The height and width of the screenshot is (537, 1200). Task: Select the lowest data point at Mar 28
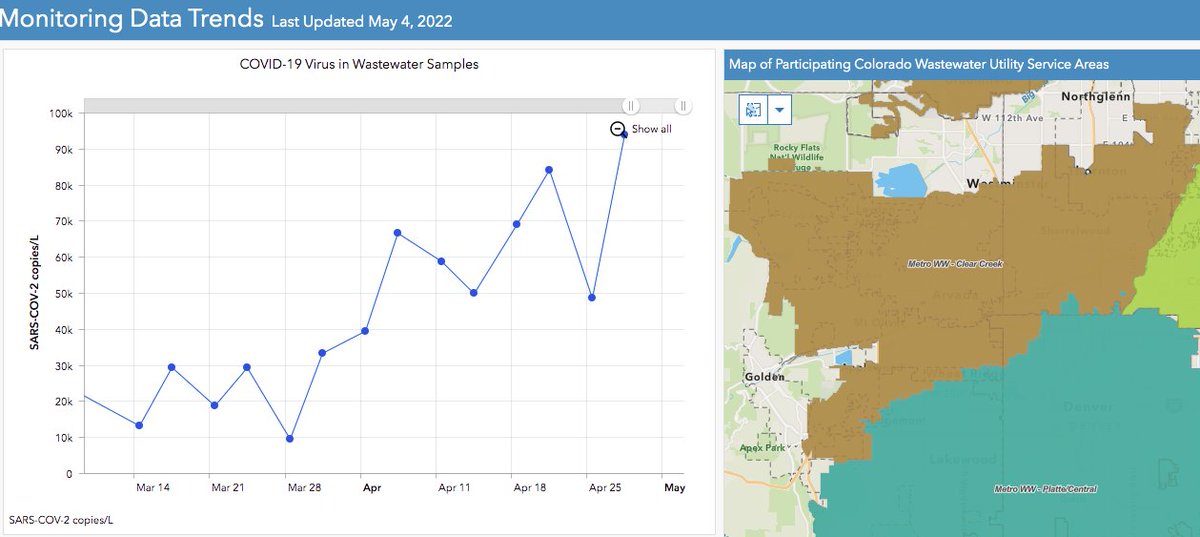point(289,438)
